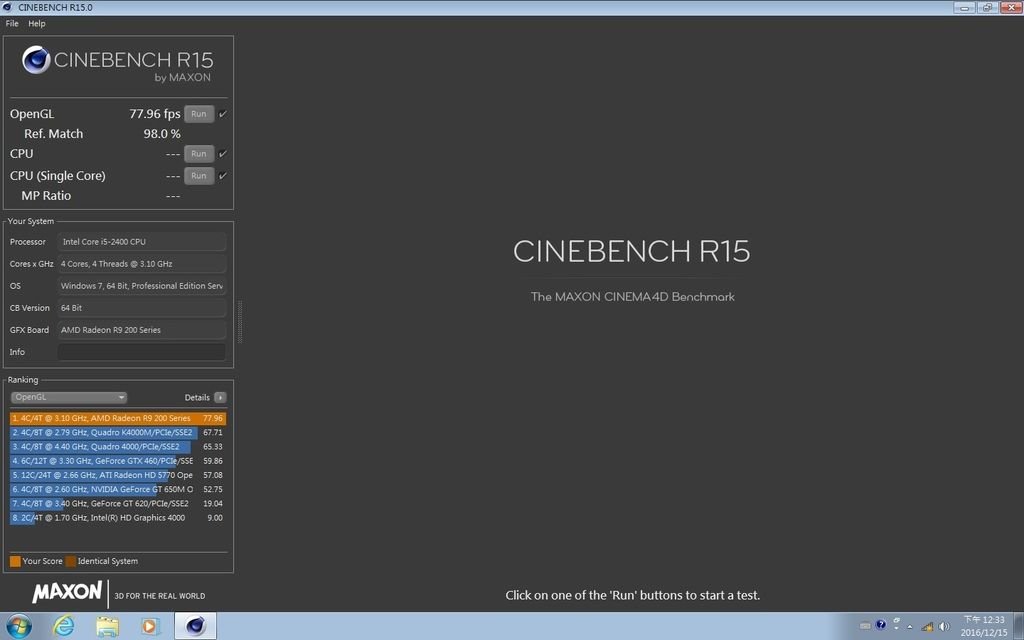
Task: Click the side panel splitter grip
Action: 240,321
